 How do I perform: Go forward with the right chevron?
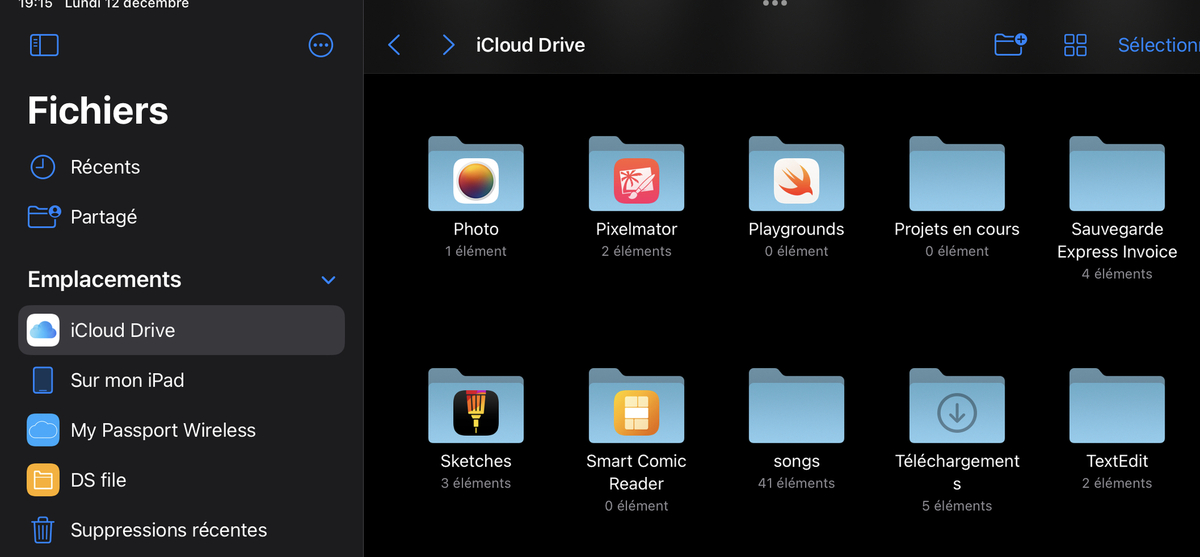click(448, 45)
